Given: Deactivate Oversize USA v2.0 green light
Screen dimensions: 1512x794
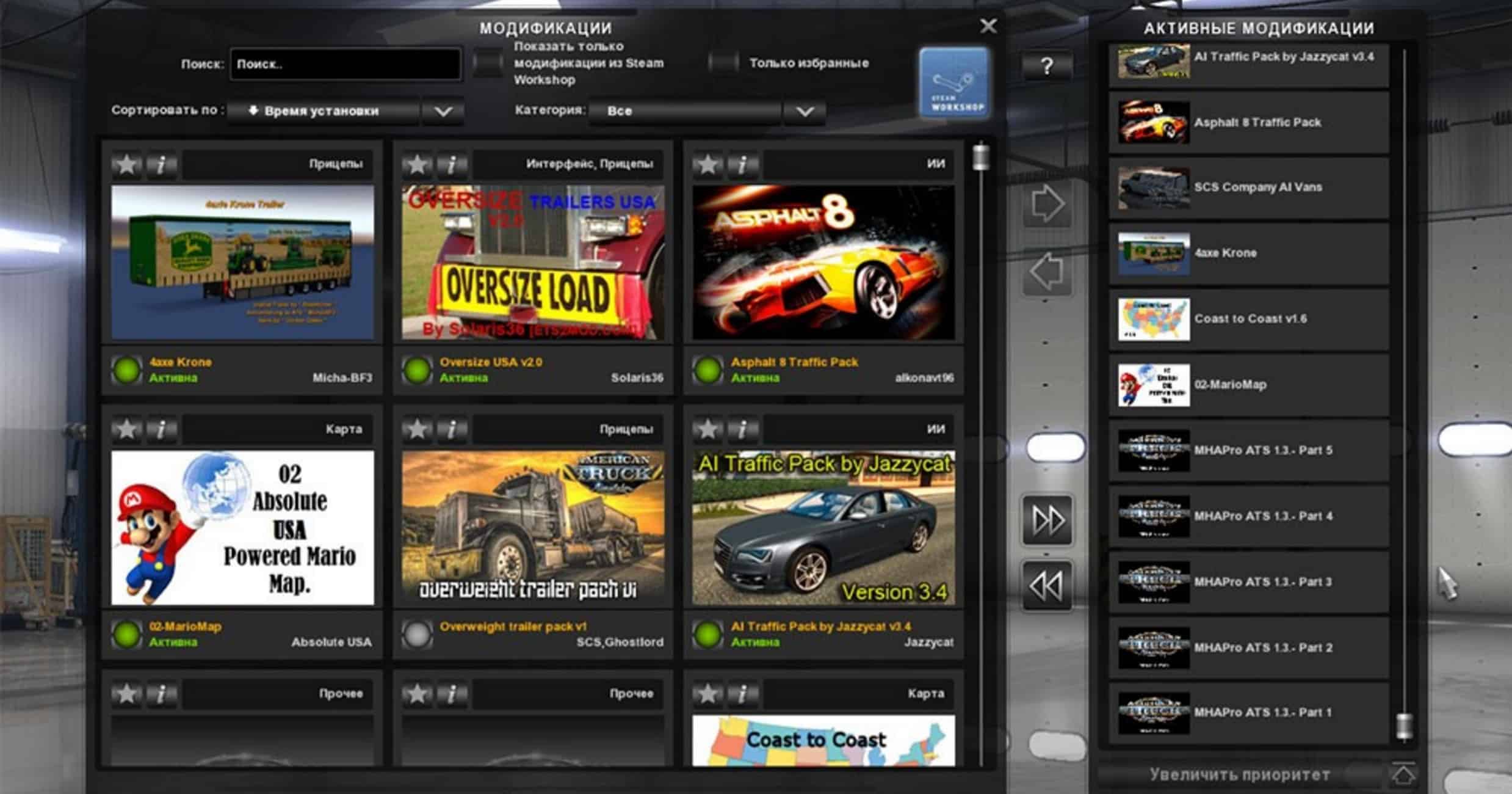Looking at the screenshot, I should coord(417,370).
